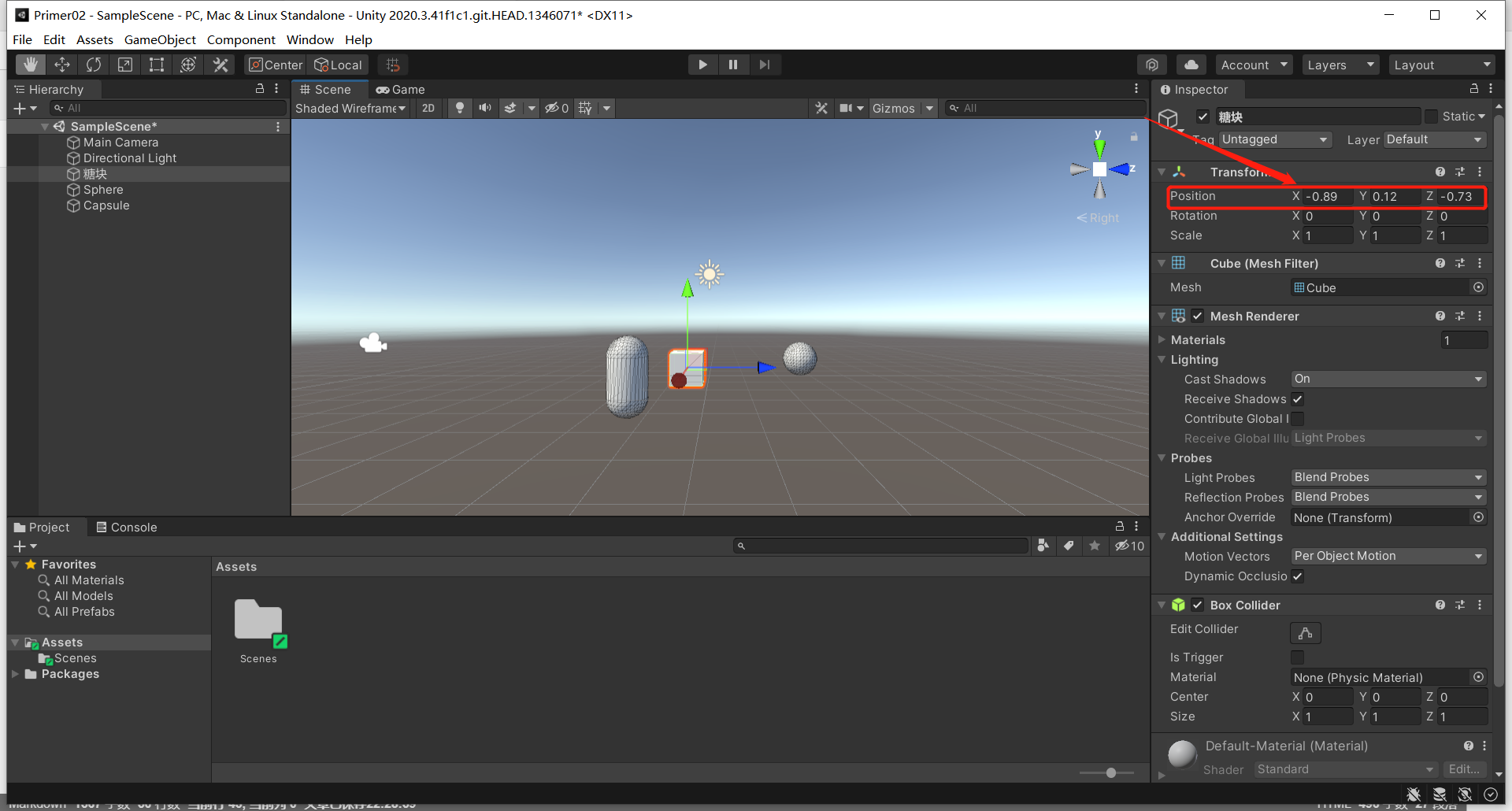
Task: Expand the Materials section
Action: tap(1162, 339)
